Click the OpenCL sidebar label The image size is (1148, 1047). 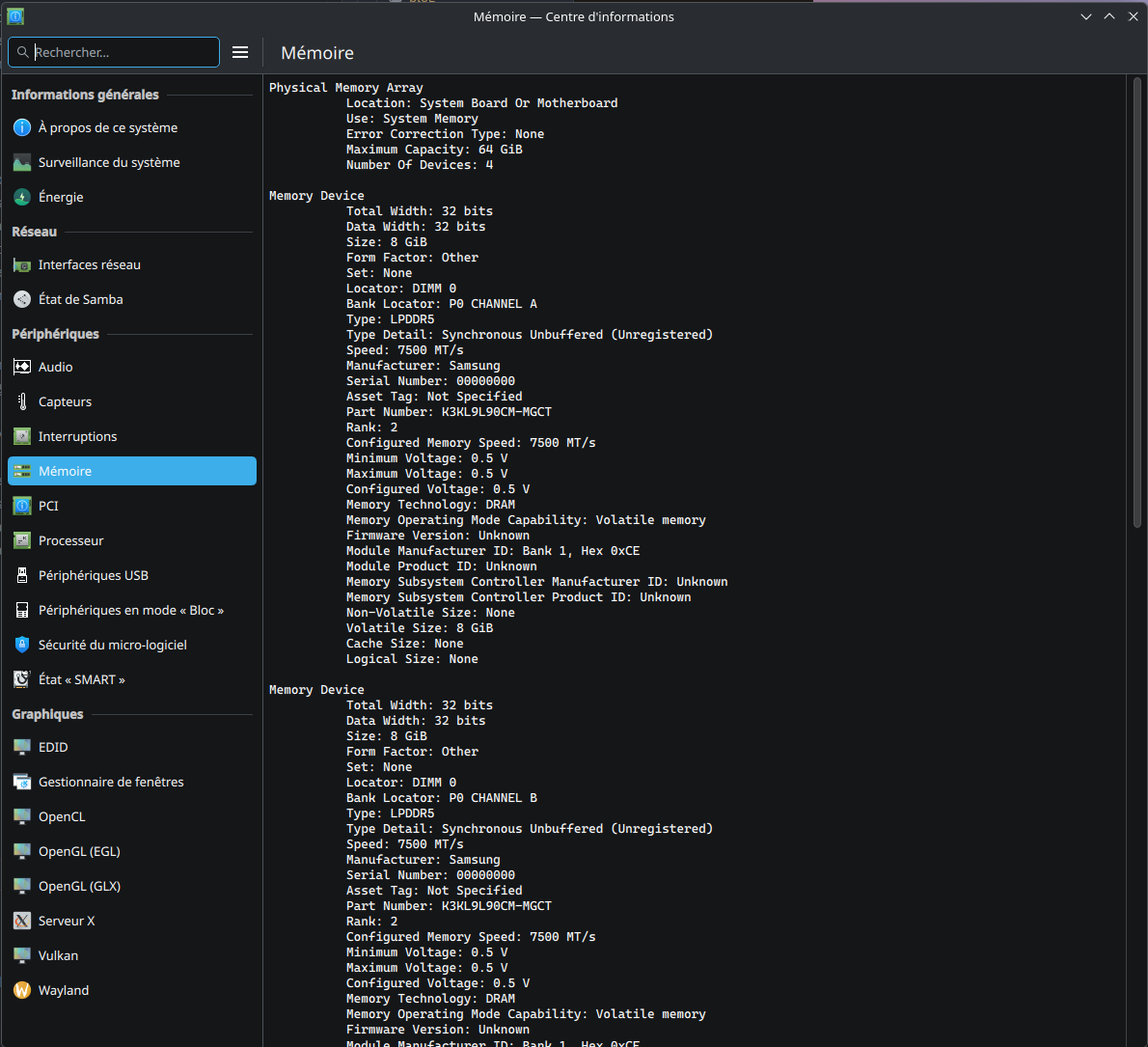[x=62, y=817]
